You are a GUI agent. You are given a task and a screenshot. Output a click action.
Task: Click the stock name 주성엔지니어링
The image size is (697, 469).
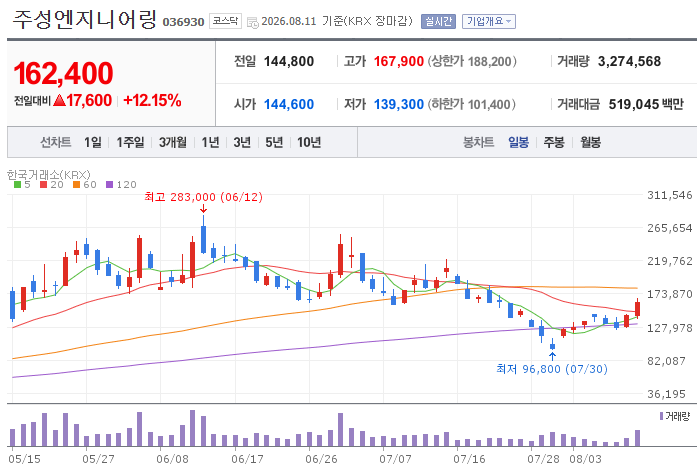pos(84,20)
